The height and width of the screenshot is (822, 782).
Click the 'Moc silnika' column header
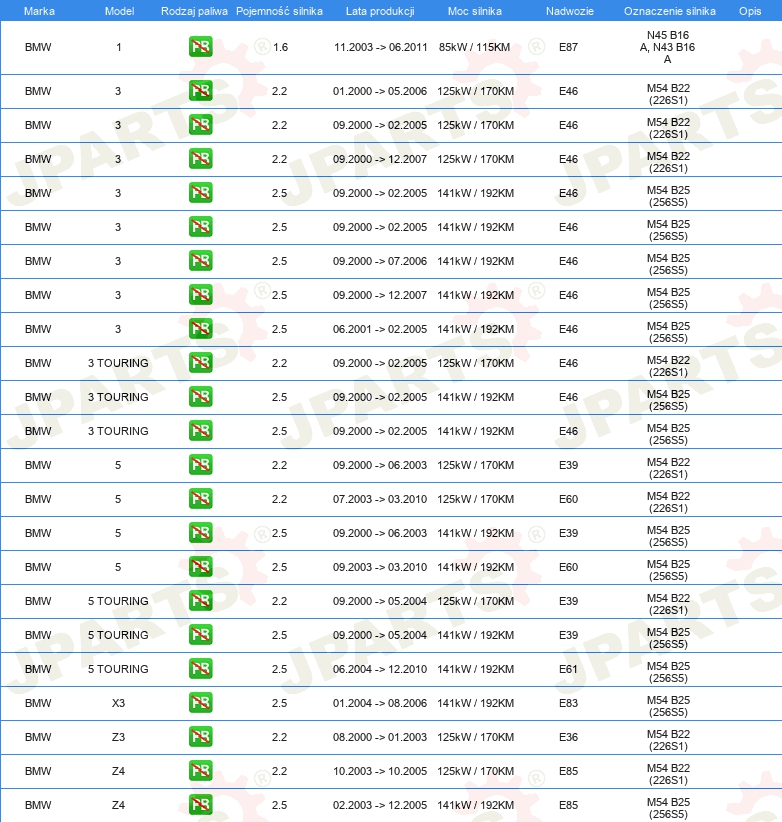(474, 11)
